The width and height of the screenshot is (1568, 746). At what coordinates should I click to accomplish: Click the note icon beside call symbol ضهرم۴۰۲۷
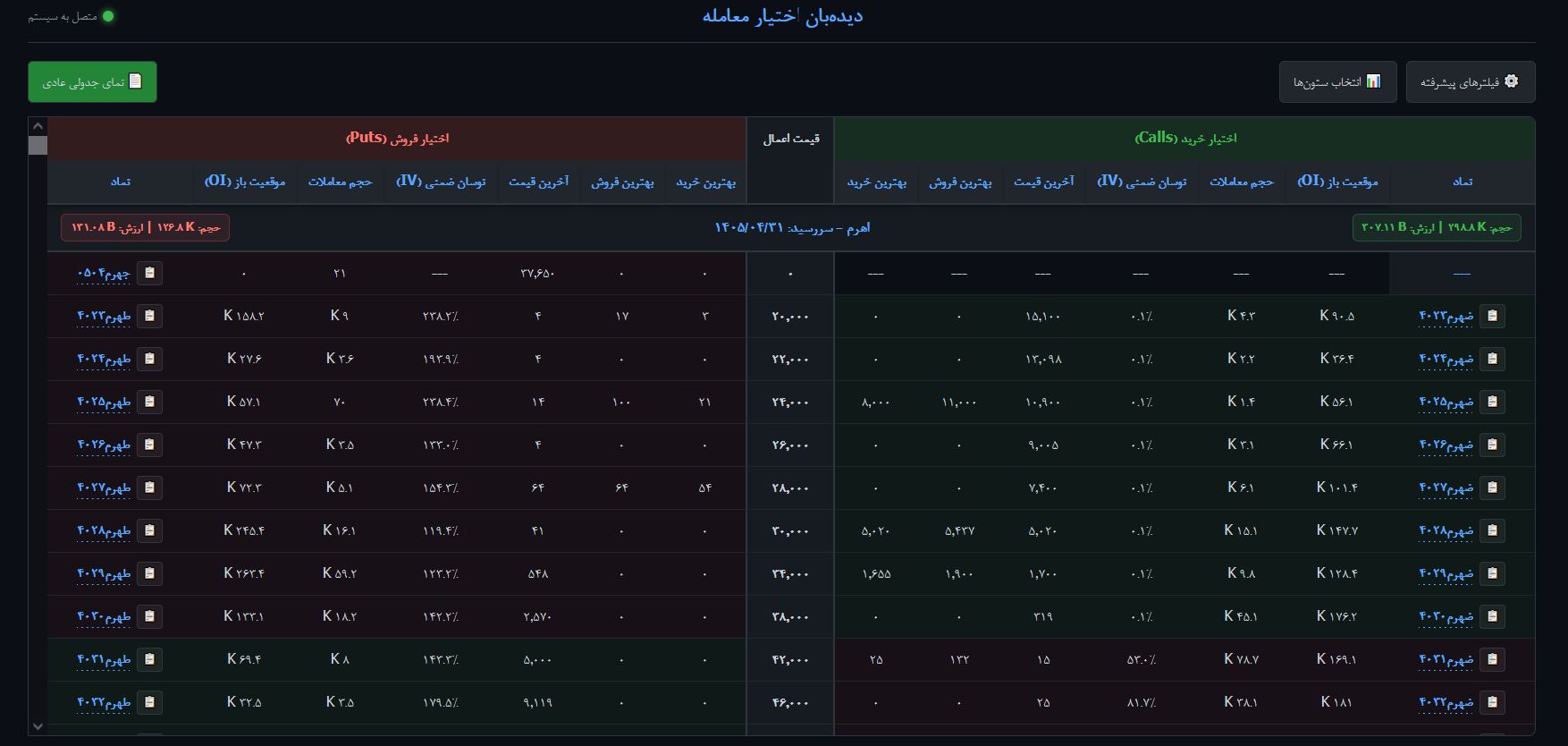click(x=1491, y=487)
